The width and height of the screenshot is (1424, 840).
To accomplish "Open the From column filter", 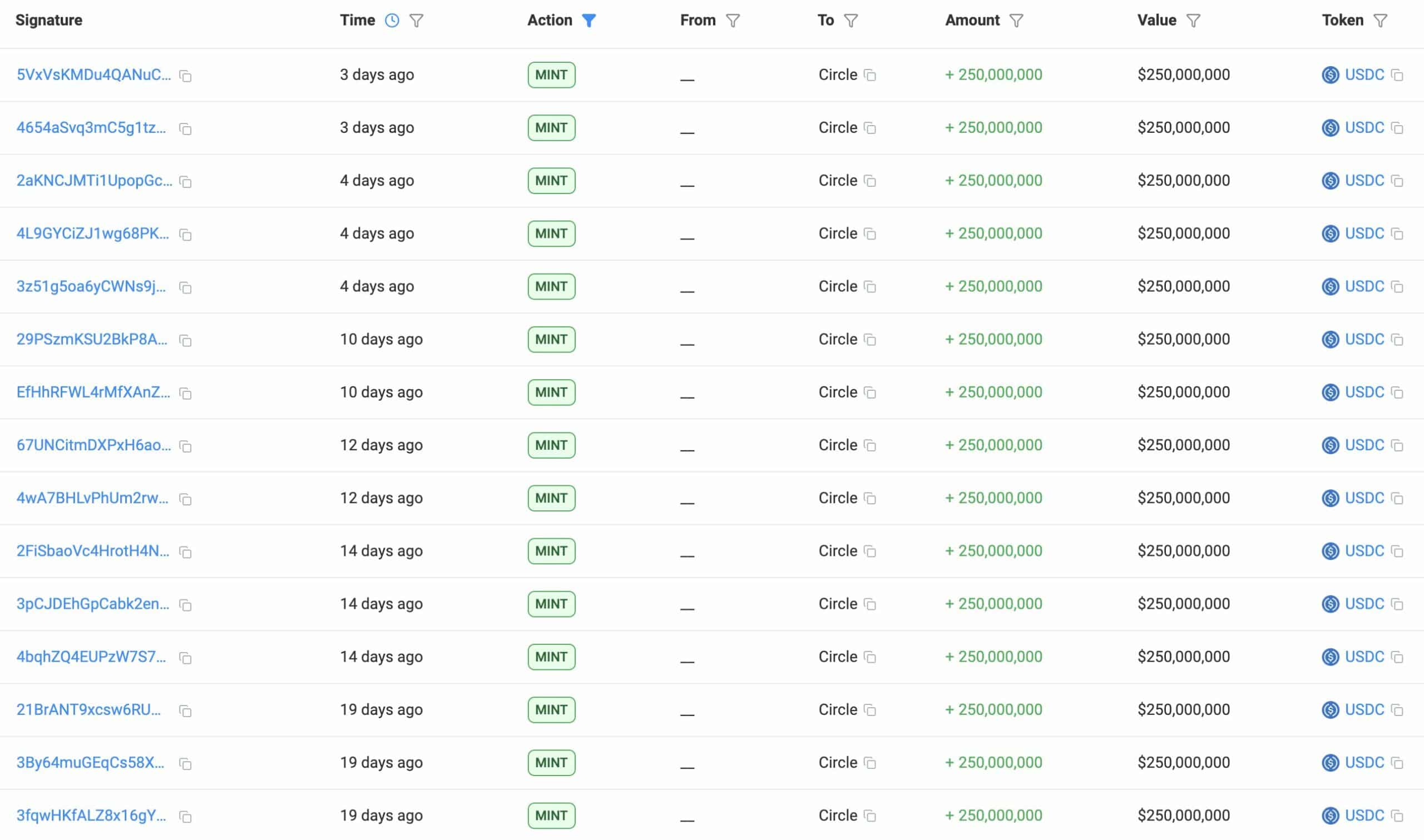I will point(733,21).
